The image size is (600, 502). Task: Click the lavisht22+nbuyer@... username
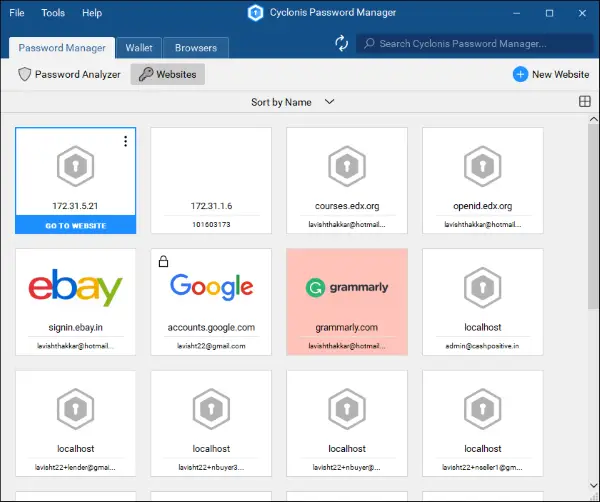tap(347, 467)
